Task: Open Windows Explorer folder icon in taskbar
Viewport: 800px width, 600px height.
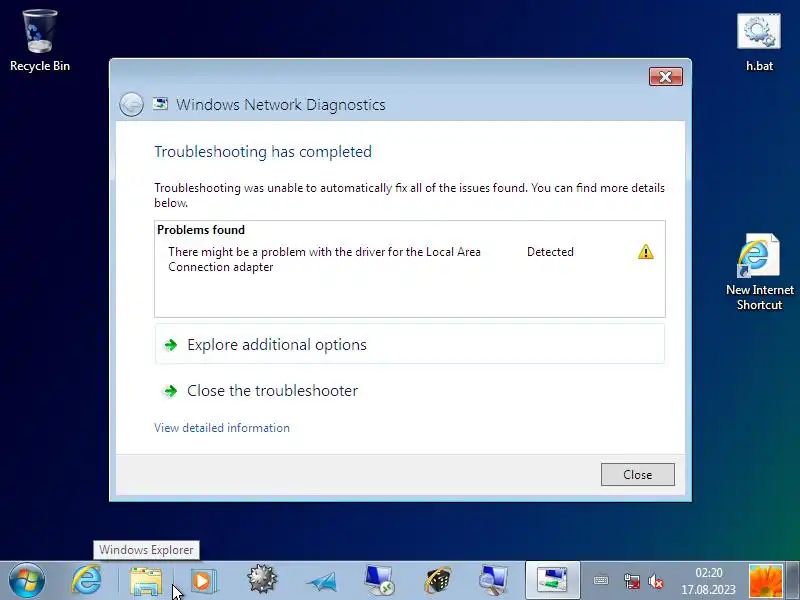Action: click(x=146, y=581)
